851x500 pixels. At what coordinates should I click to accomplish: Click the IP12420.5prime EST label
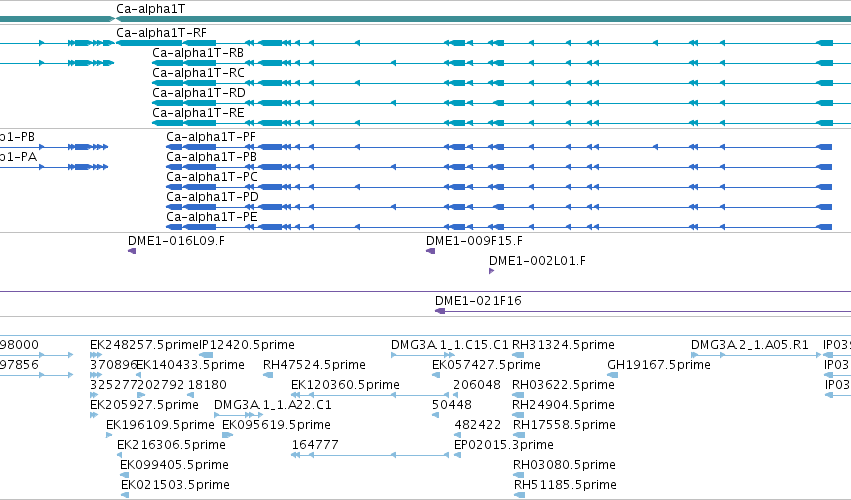[247, 345]
